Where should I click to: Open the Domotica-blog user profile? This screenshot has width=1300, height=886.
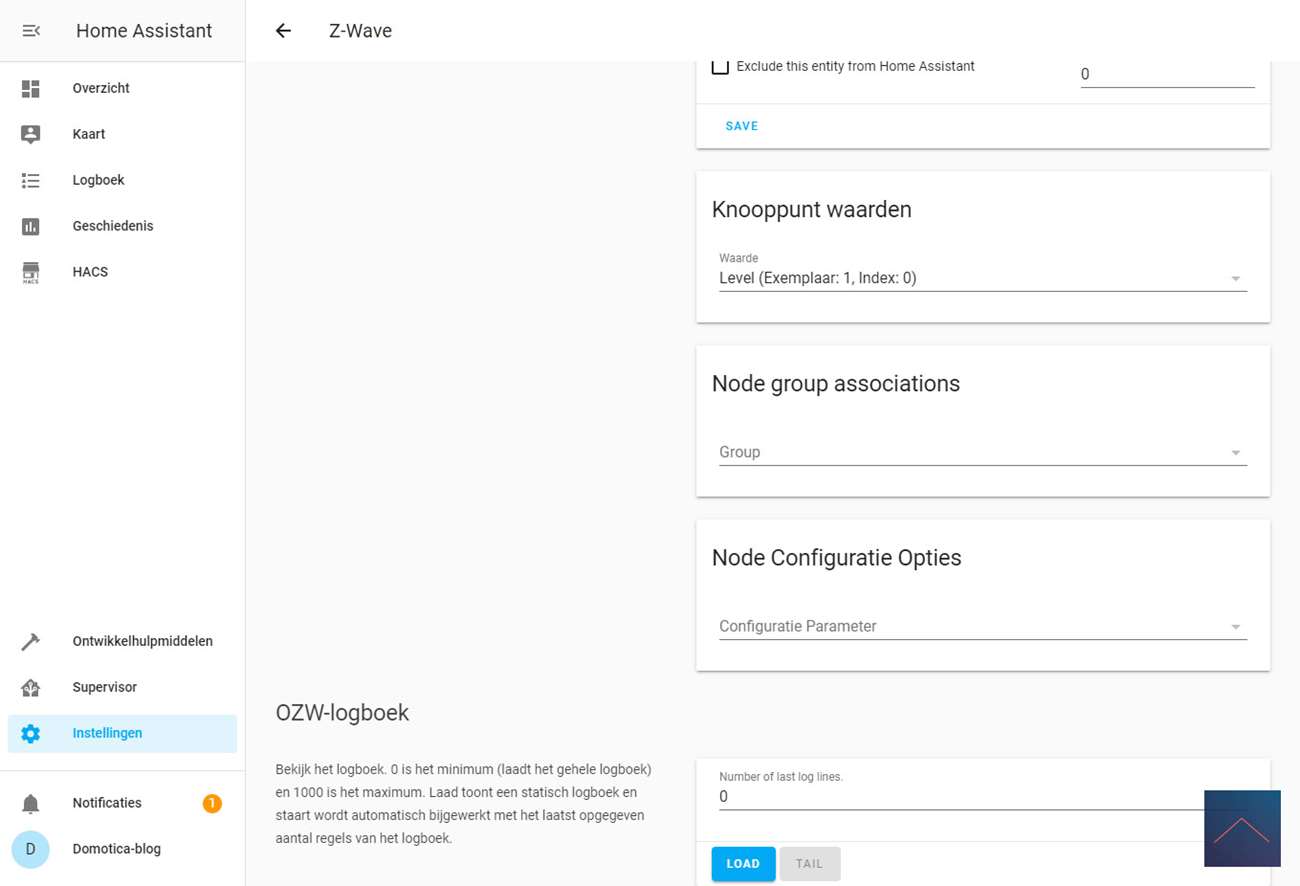(116, 849)
